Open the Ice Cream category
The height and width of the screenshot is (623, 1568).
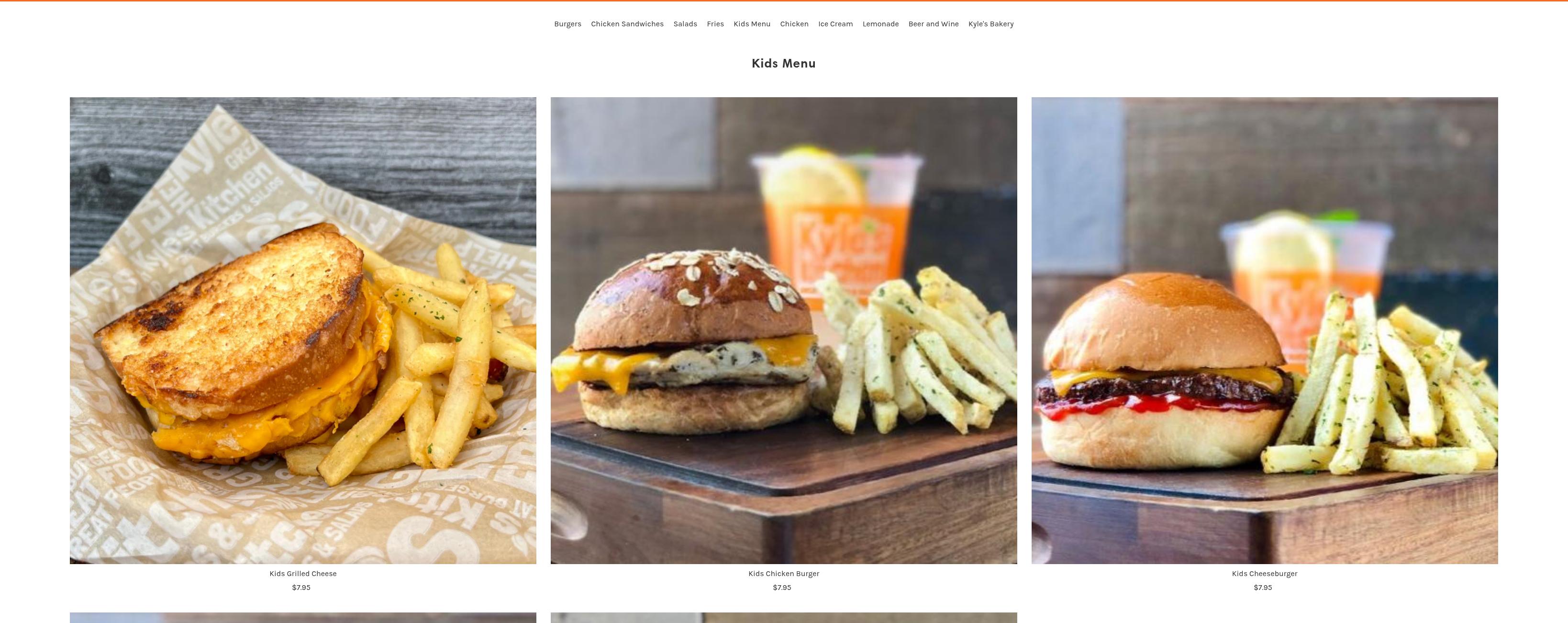coord(835,24)
